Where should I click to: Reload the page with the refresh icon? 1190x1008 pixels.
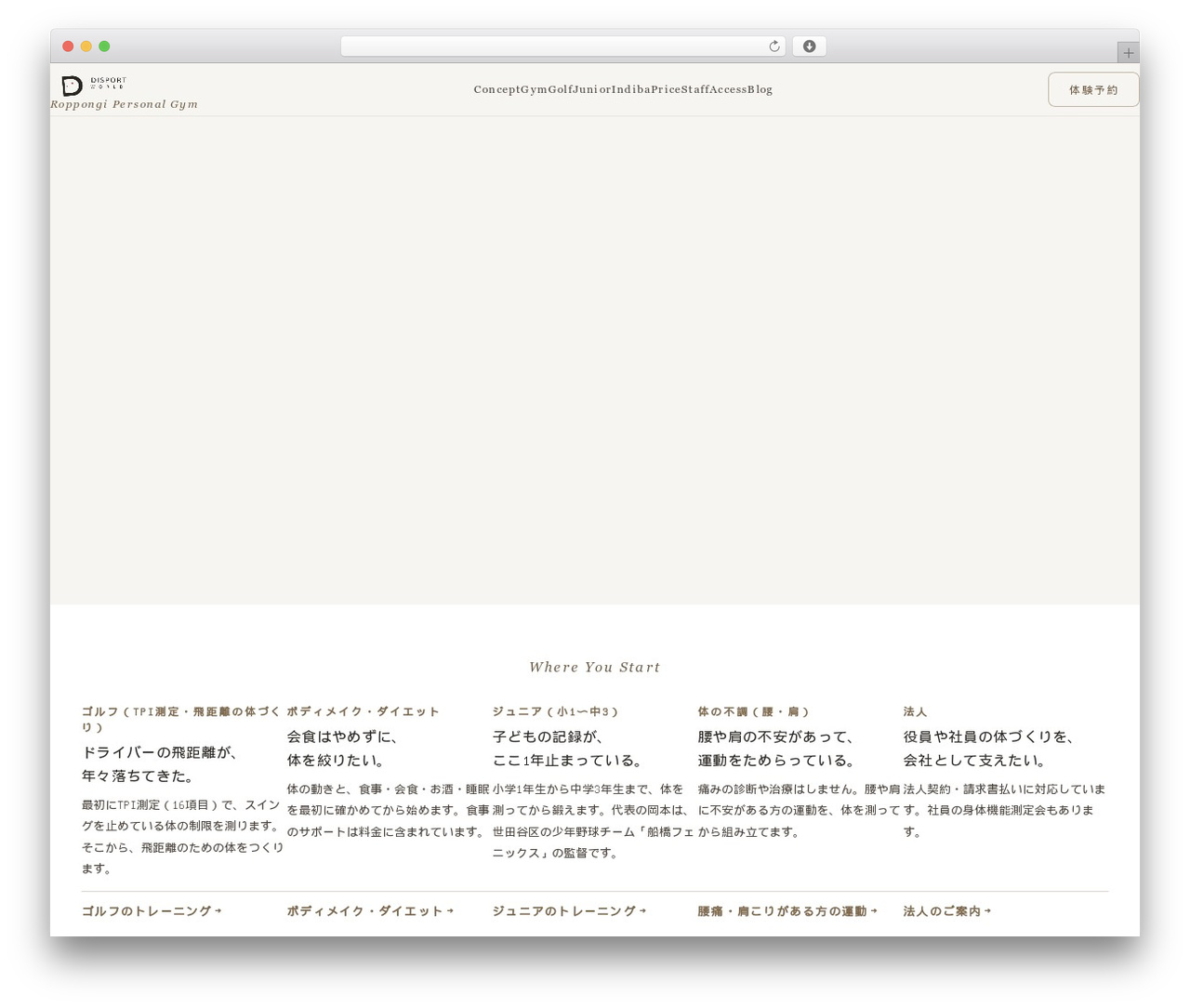pos(774,46)
